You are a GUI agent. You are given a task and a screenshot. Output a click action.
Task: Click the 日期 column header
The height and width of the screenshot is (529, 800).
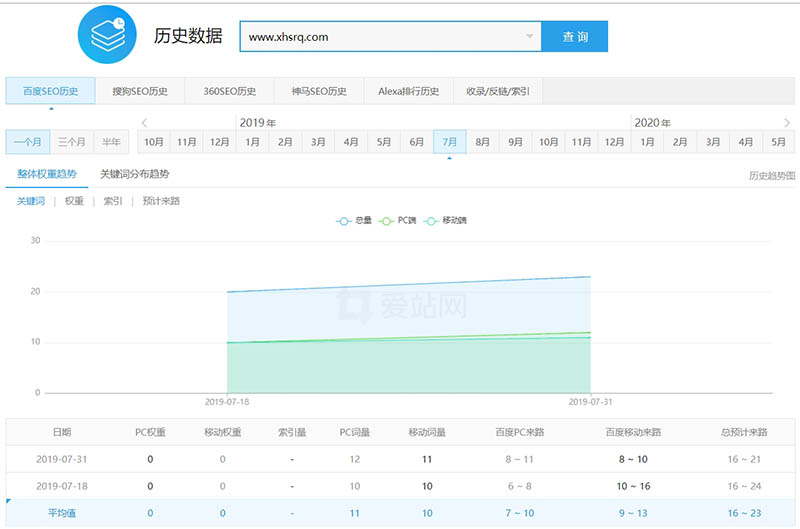click(62, 432)
